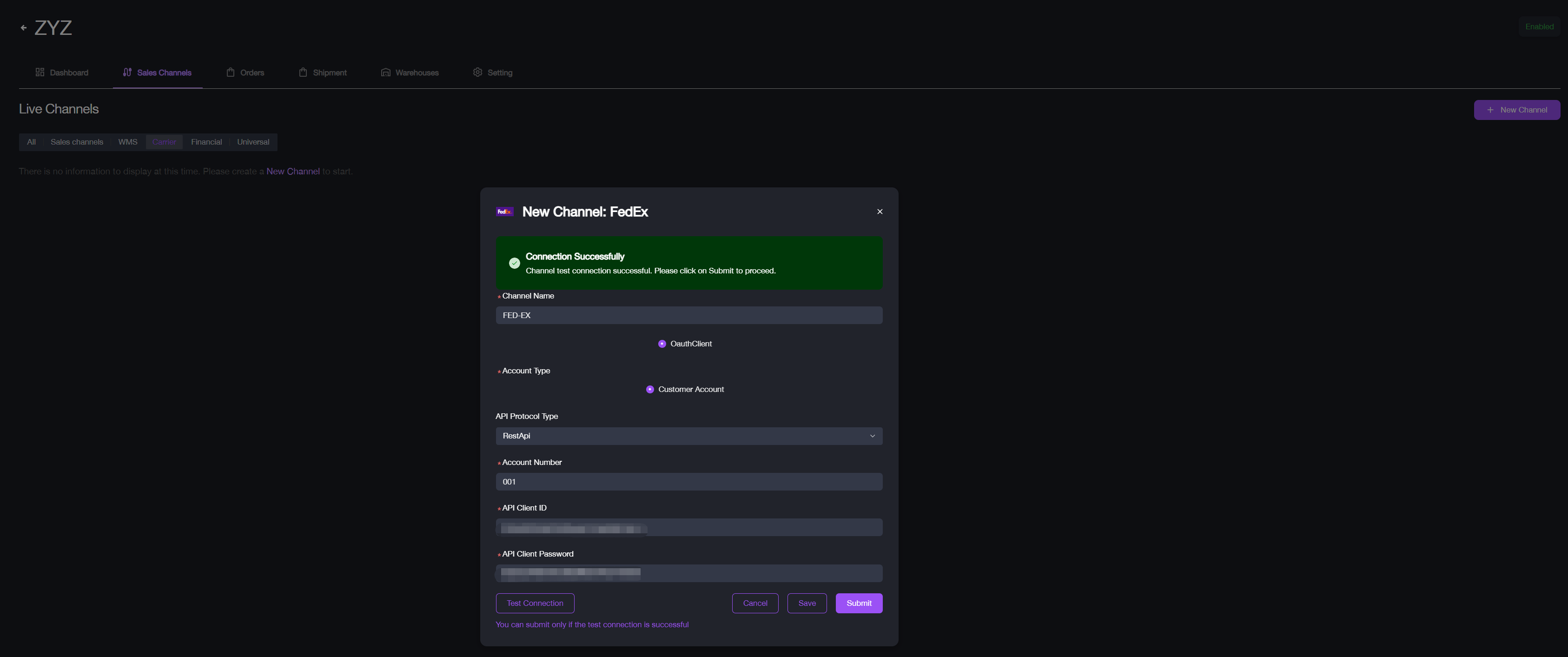This screenshot has height=657, width=1568.
Task: Click into the Channel Name field
Action: (x=688, y=315)
